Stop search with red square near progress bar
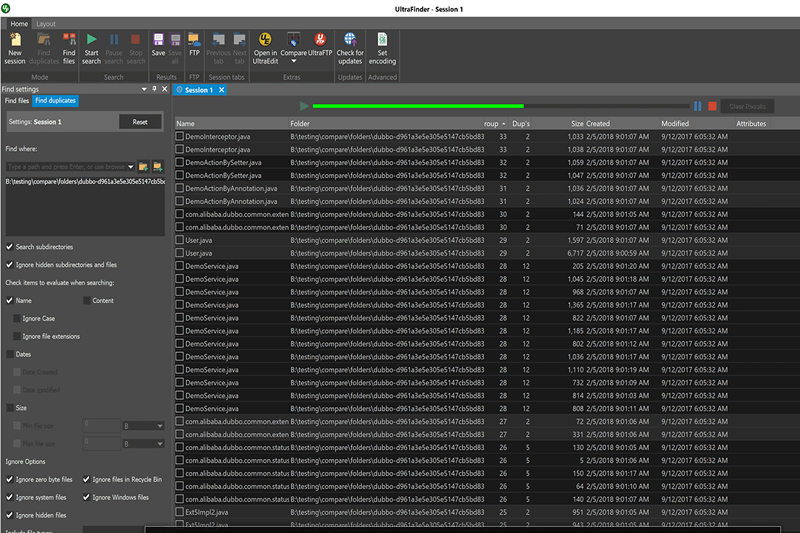The image size is (800, 533). [x=712, y=106]
